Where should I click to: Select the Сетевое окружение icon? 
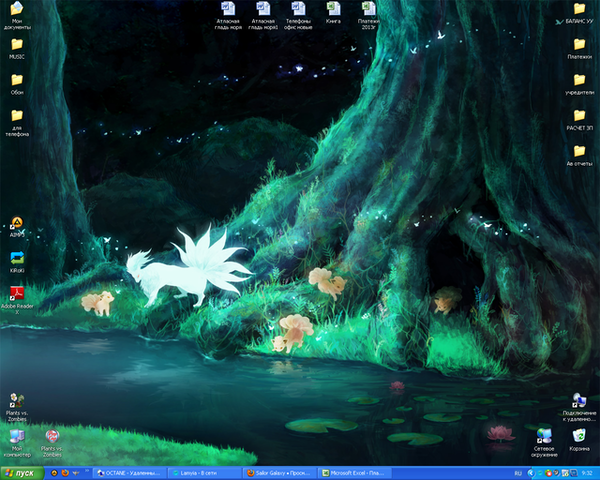pyautogui.click(x=544, y=436)
